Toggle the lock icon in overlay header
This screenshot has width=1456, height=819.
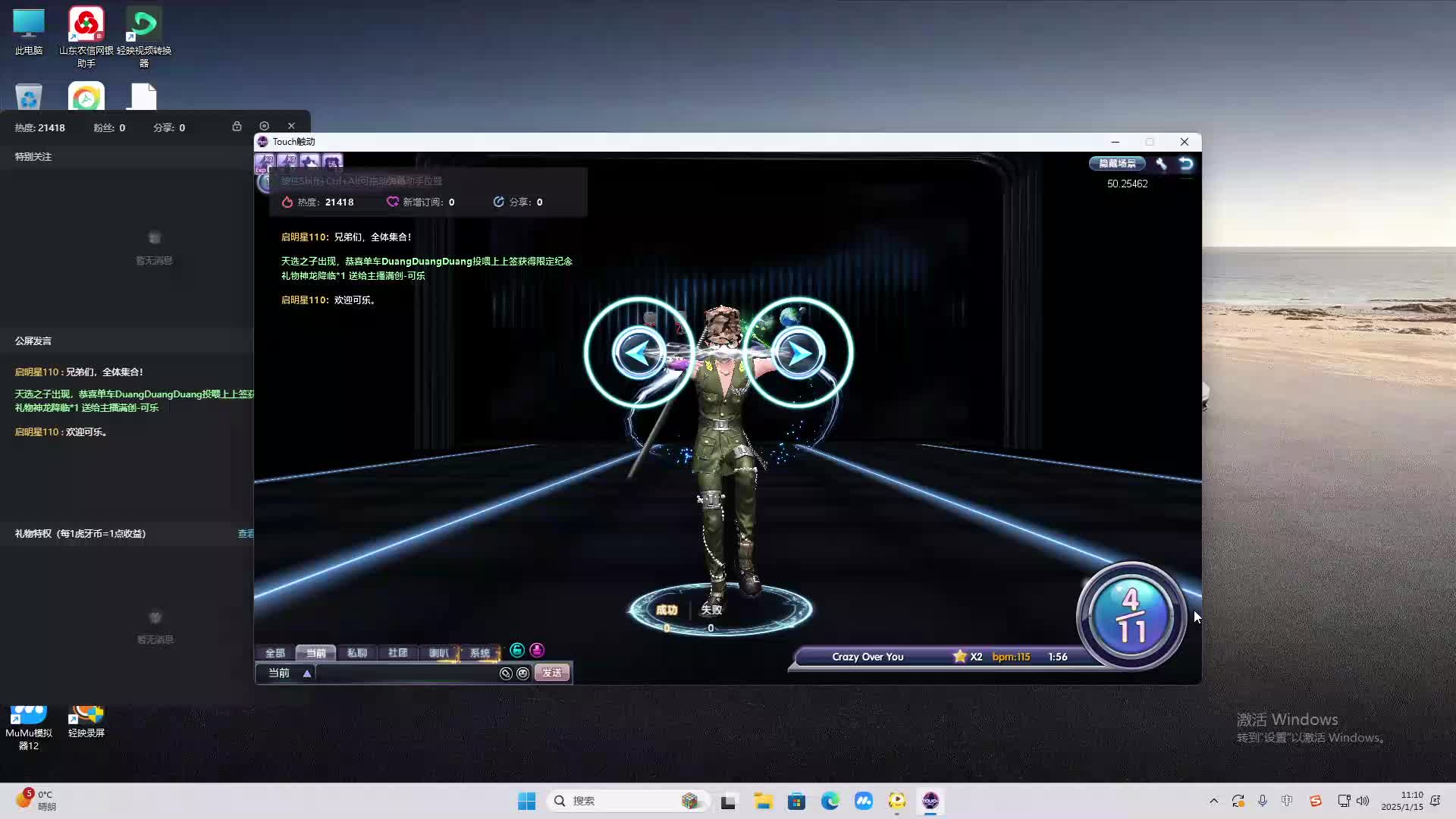click(237, 126)
